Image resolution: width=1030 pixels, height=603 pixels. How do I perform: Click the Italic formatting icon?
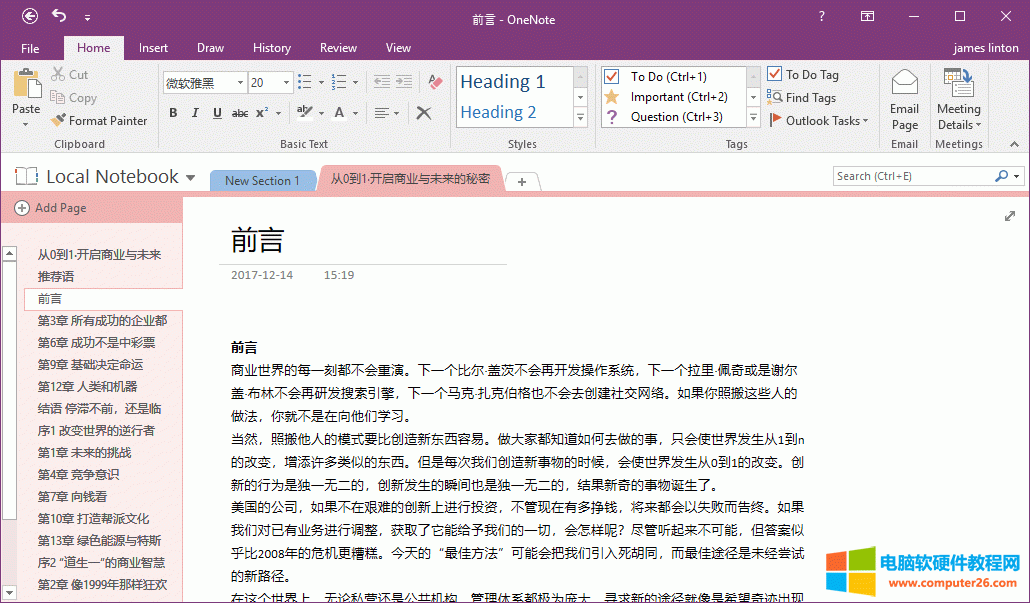coord(194,113)
